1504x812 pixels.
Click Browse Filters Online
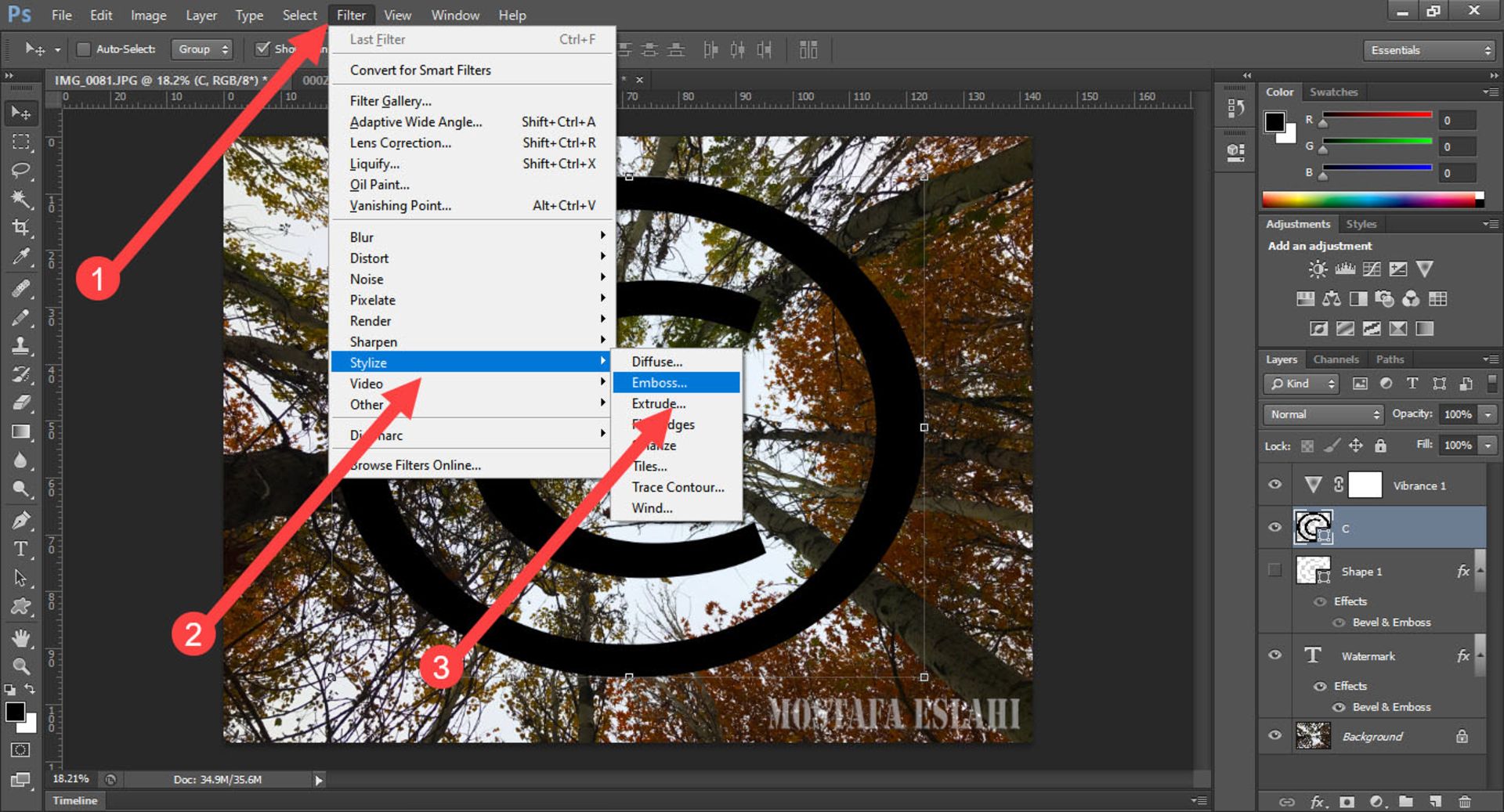coord(470,465)
